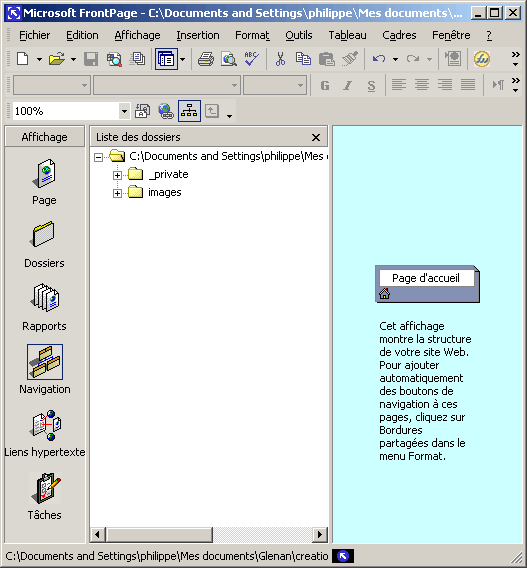Click the Print icon
The width and height of the screenshot is (527, 568).
point(206,59)
